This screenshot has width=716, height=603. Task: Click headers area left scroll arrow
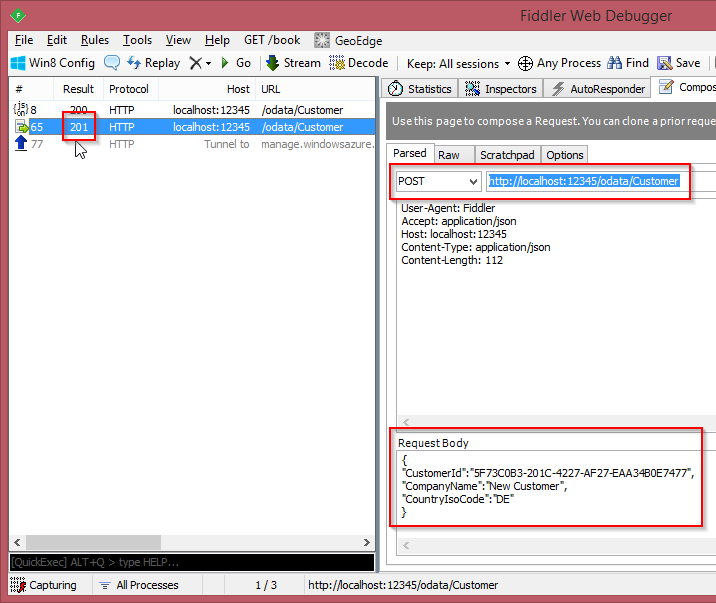406,422
